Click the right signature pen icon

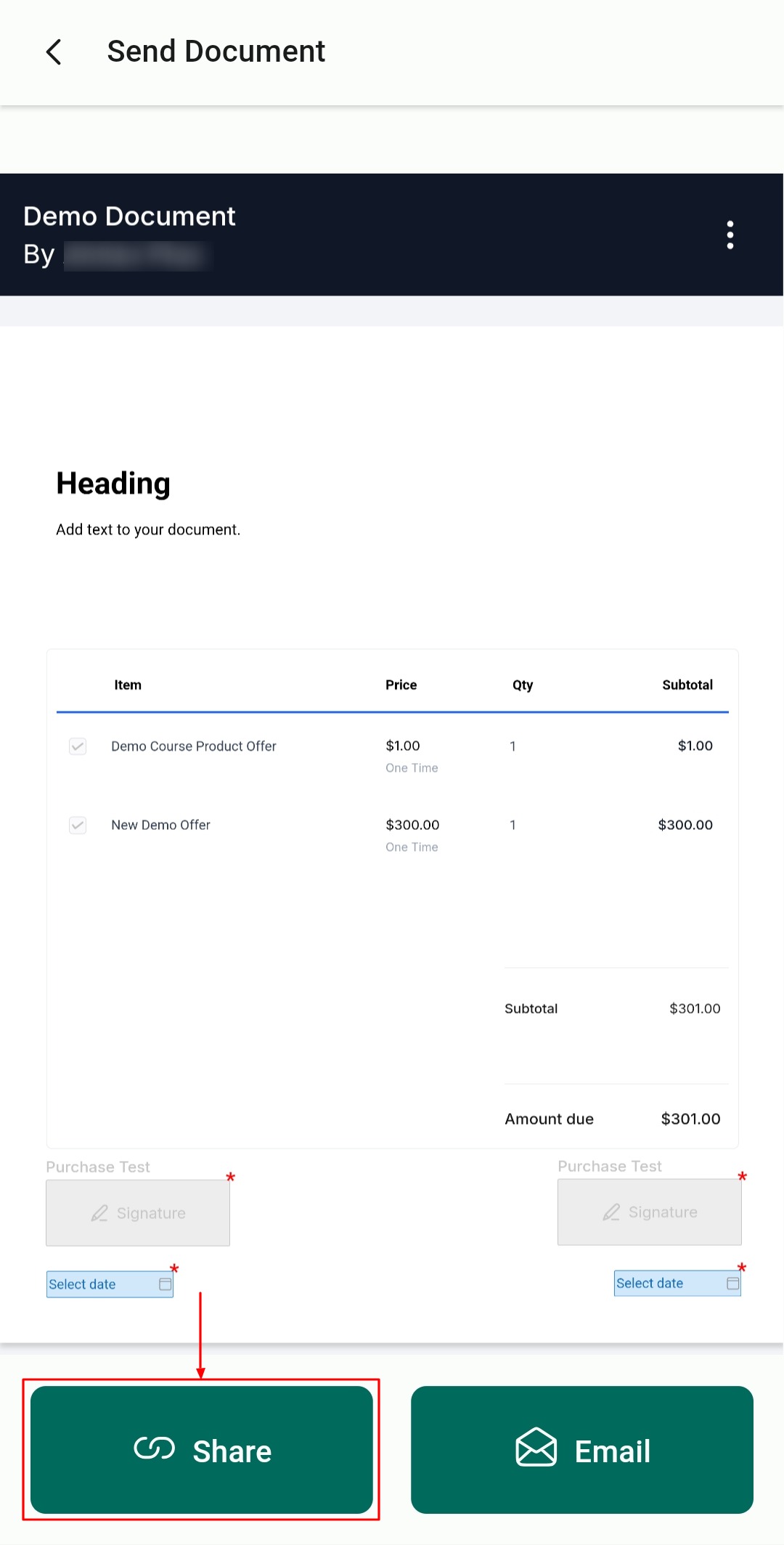point(611,1212)
